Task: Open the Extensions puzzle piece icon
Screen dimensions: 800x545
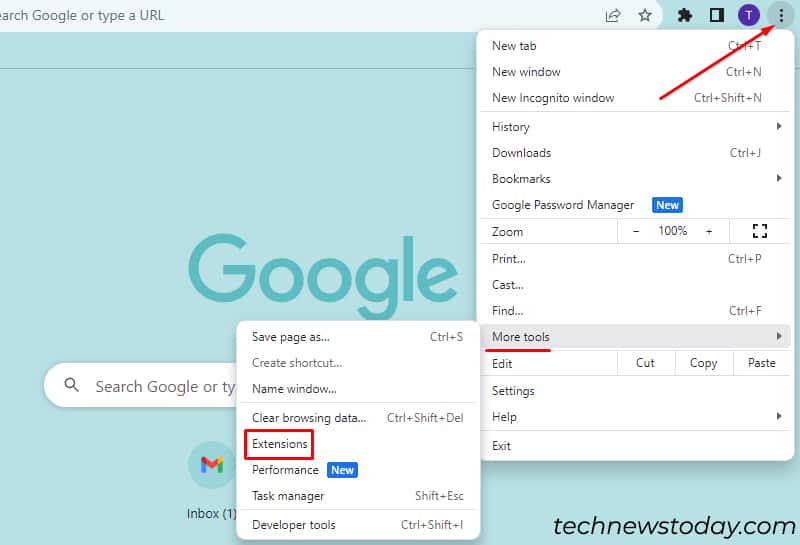Action: pos(685,15)
